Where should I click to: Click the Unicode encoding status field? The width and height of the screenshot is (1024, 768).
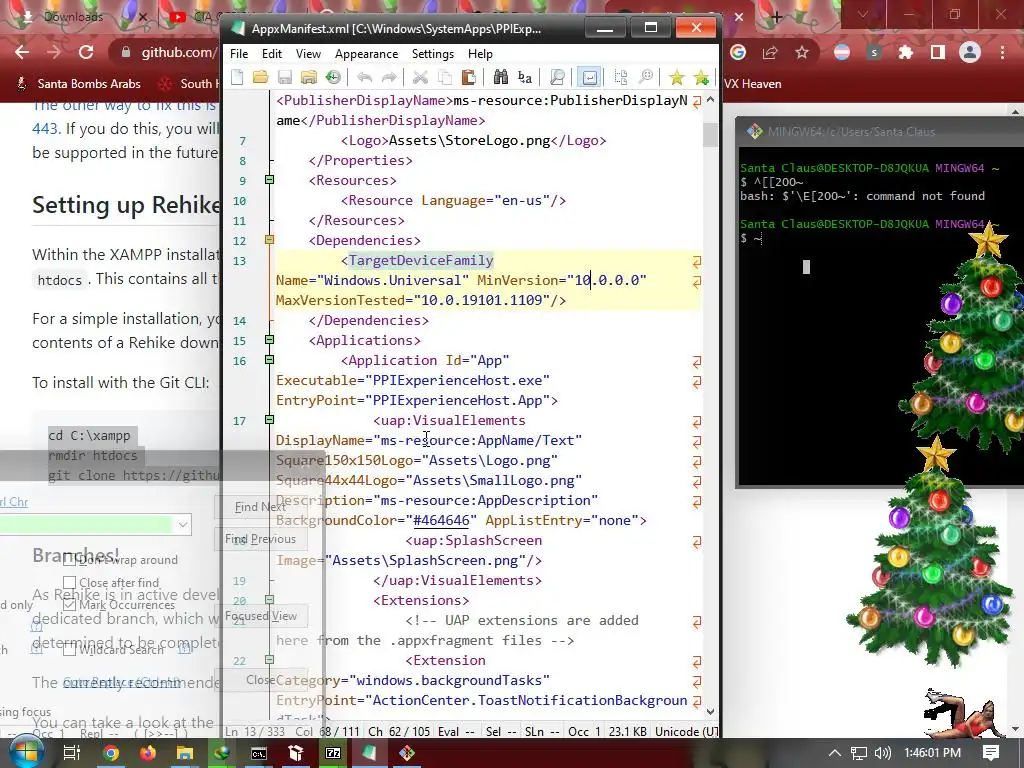coord(686,732)
